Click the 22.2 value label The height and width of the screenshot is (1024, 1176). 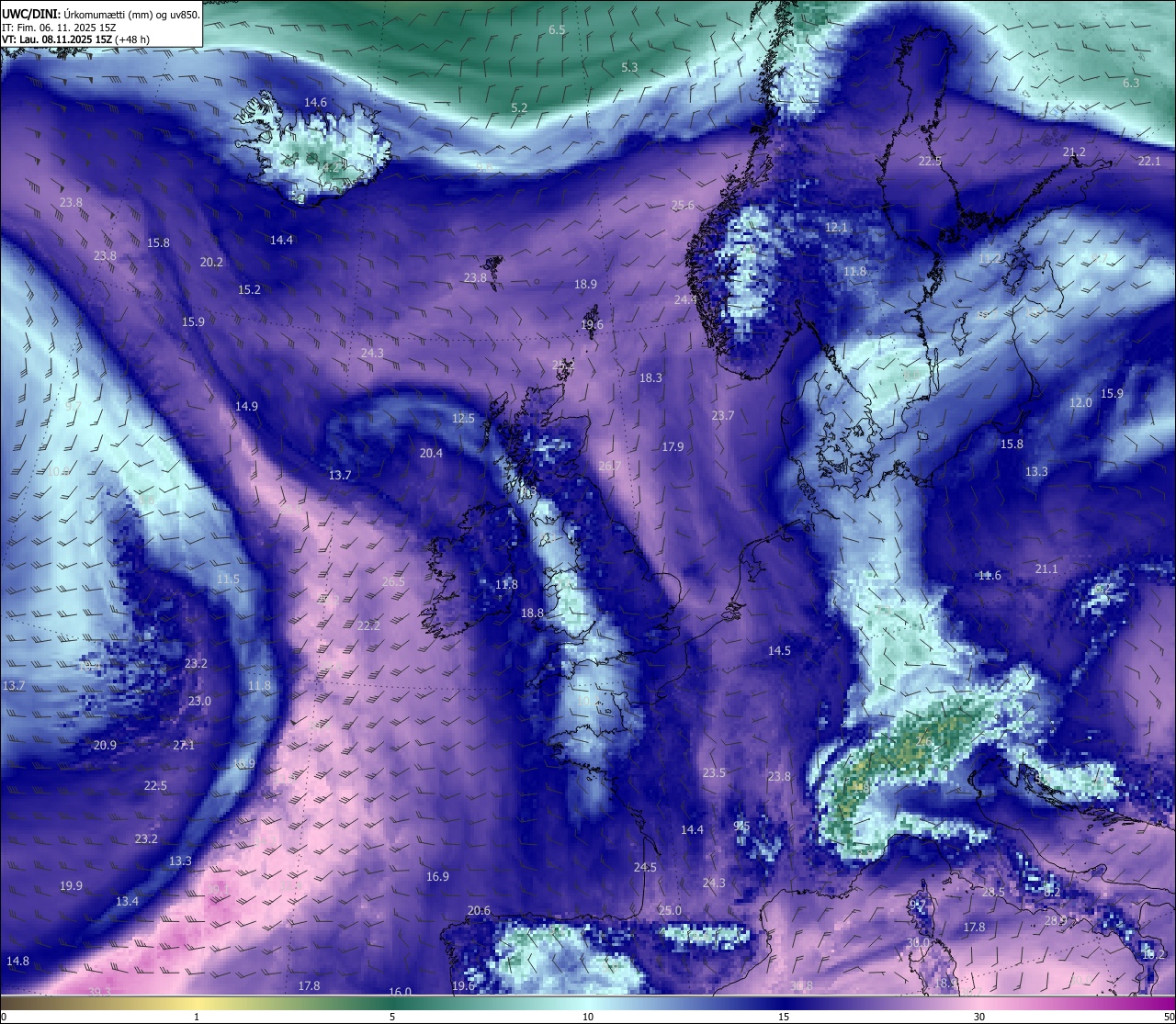point(368,625)
